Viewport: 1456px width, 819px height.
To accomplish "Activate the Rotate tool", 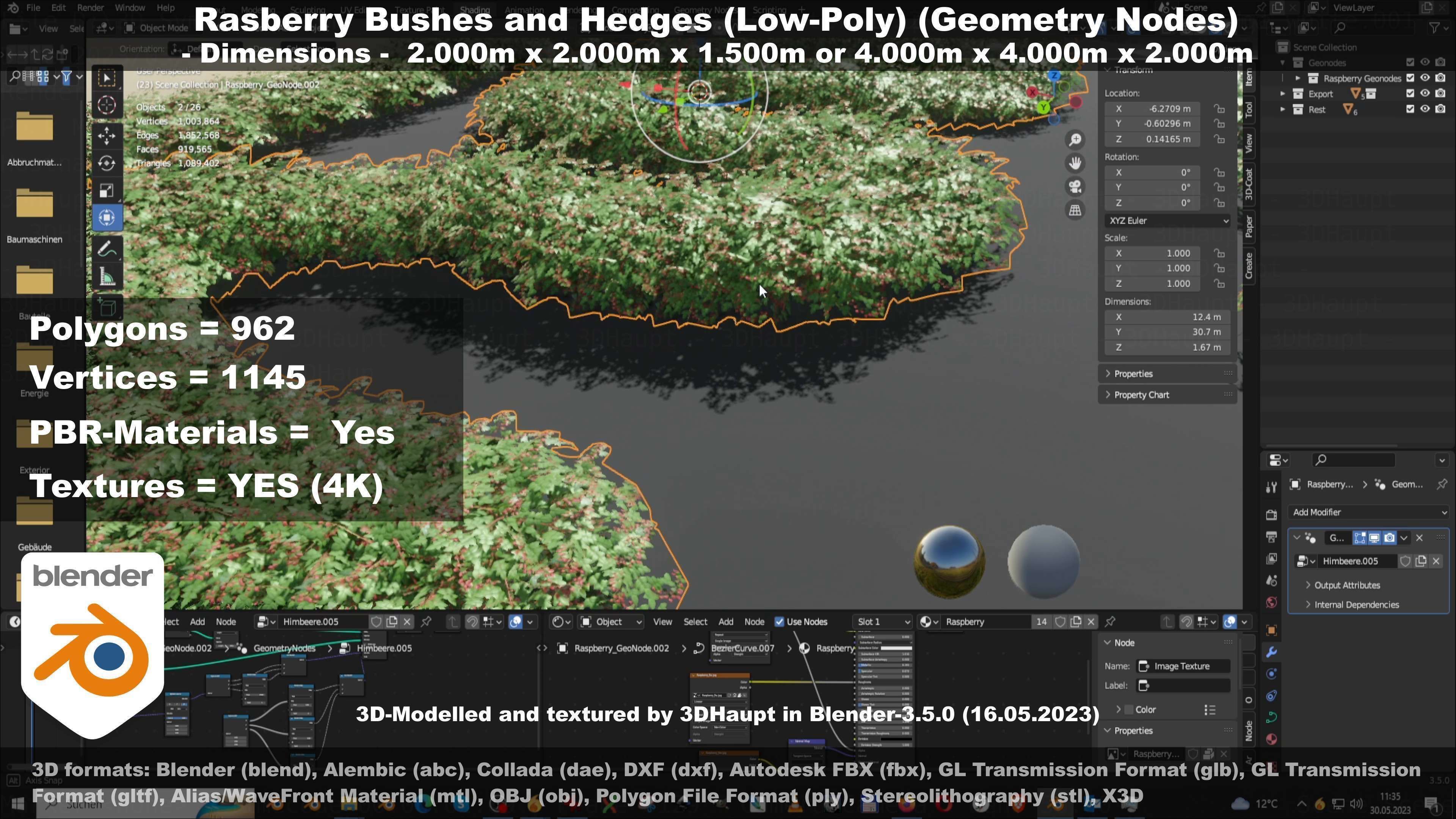I will (107, 163).
